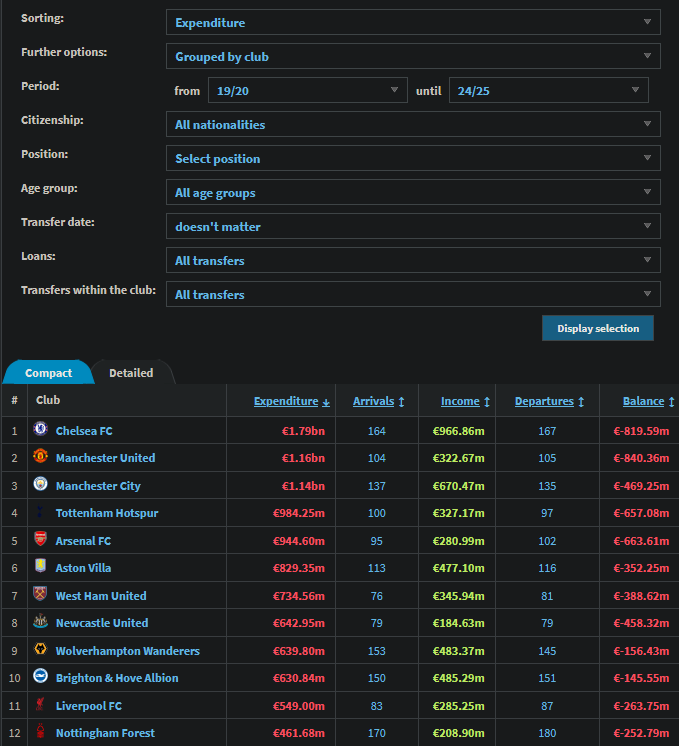
Task: Open the Sorting dropdown showing Expenditure
Action: tap(413, 22)
